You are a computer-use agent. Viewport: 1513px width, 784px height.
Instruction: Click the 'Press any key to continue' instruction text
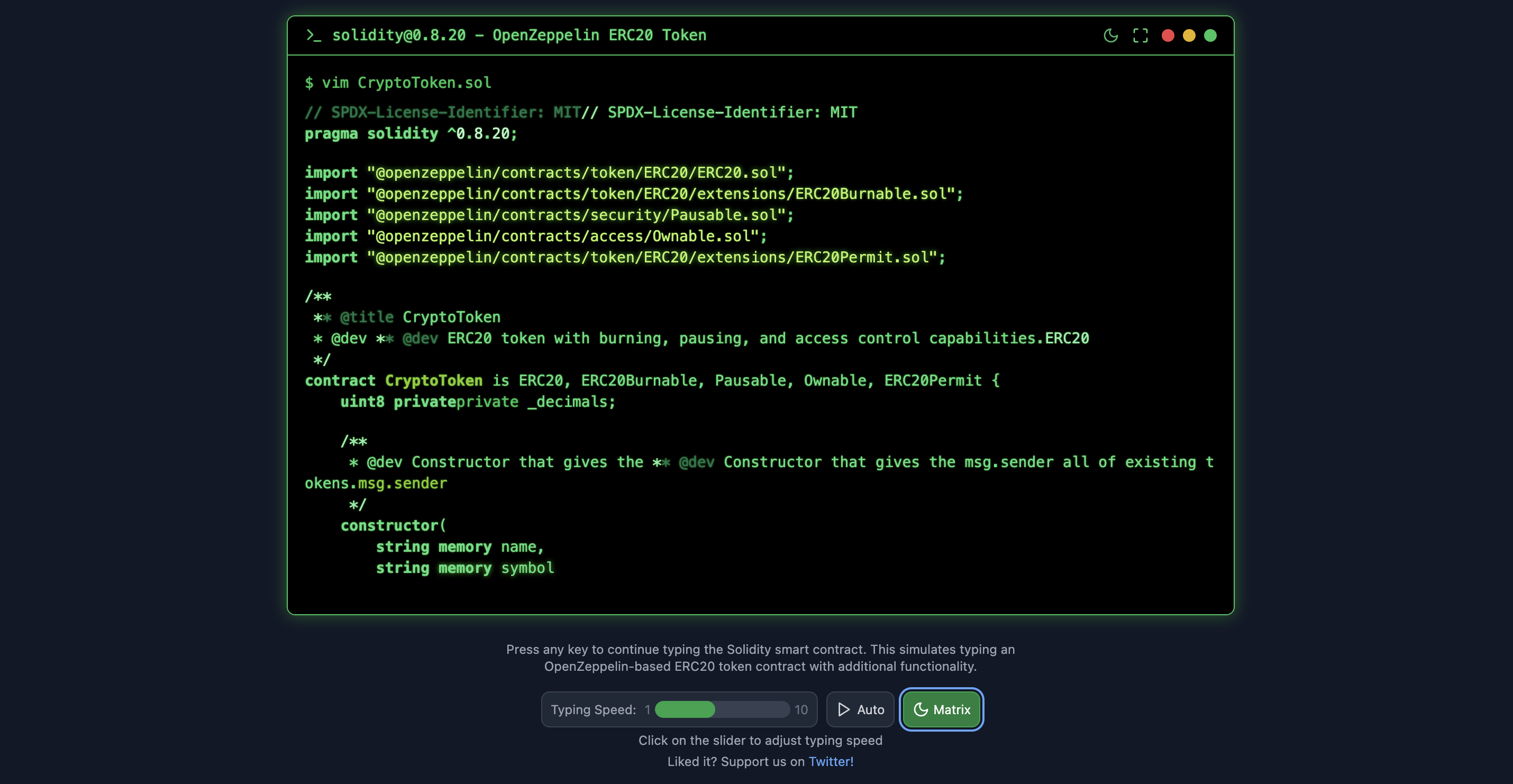(760, 658)
